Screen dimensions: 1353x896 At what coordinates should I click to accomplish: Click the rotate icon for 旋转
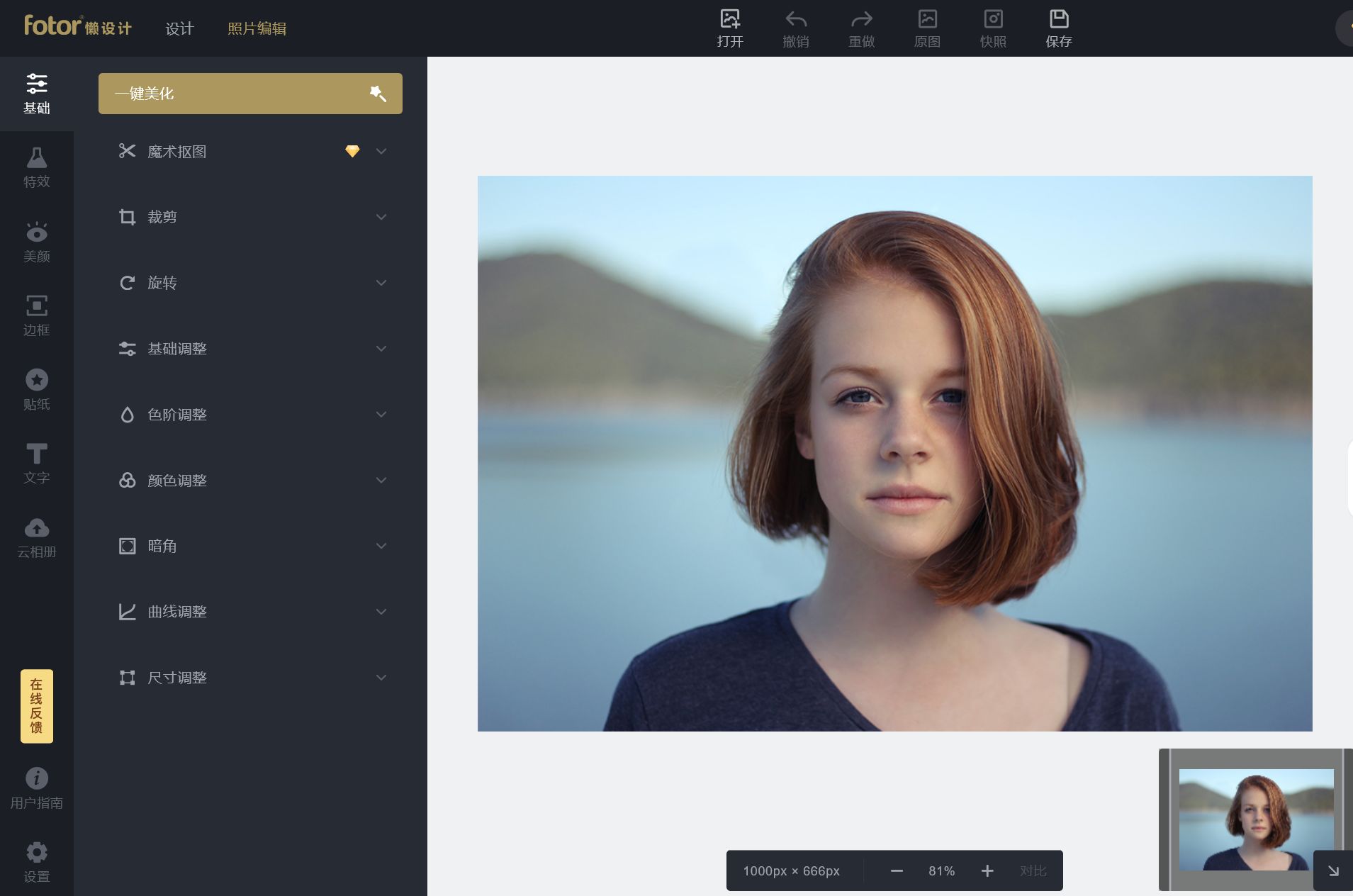click(127, 283)
